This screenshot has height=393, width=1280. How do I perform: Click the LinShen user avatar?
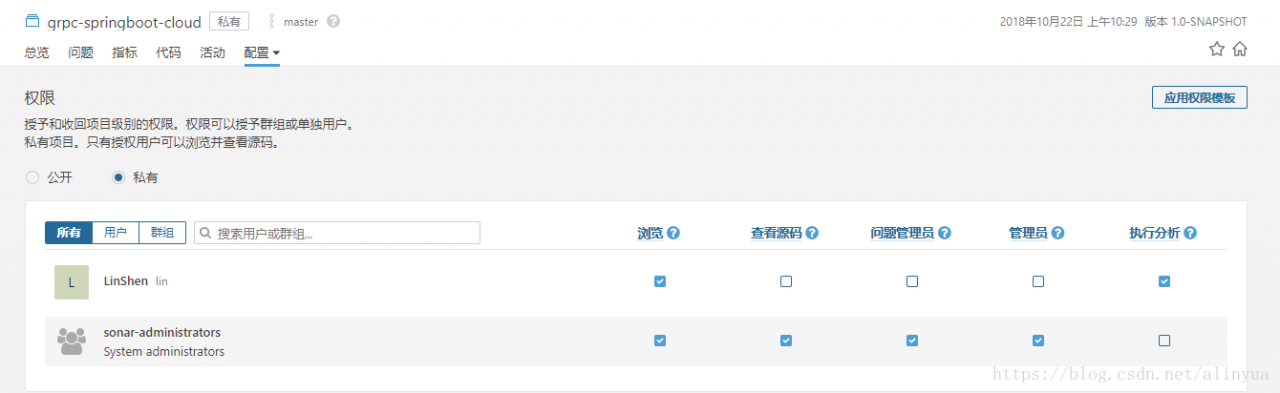pos(71,282)
